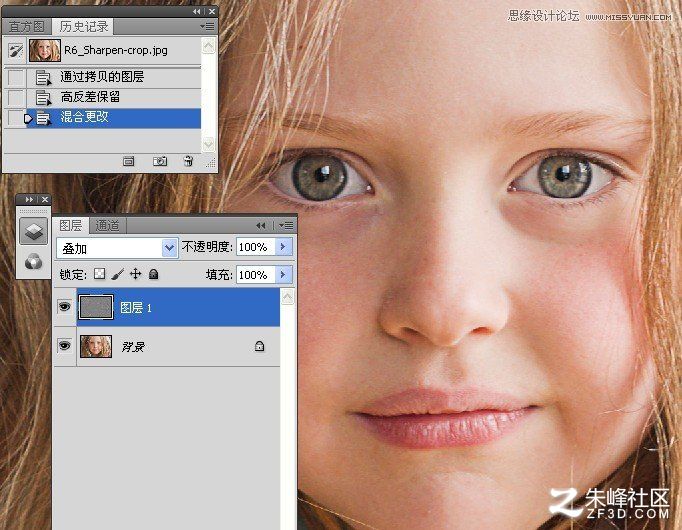Close the collapsed icon dock
This screenshot has height=530, width=682.
pos(44,199)
